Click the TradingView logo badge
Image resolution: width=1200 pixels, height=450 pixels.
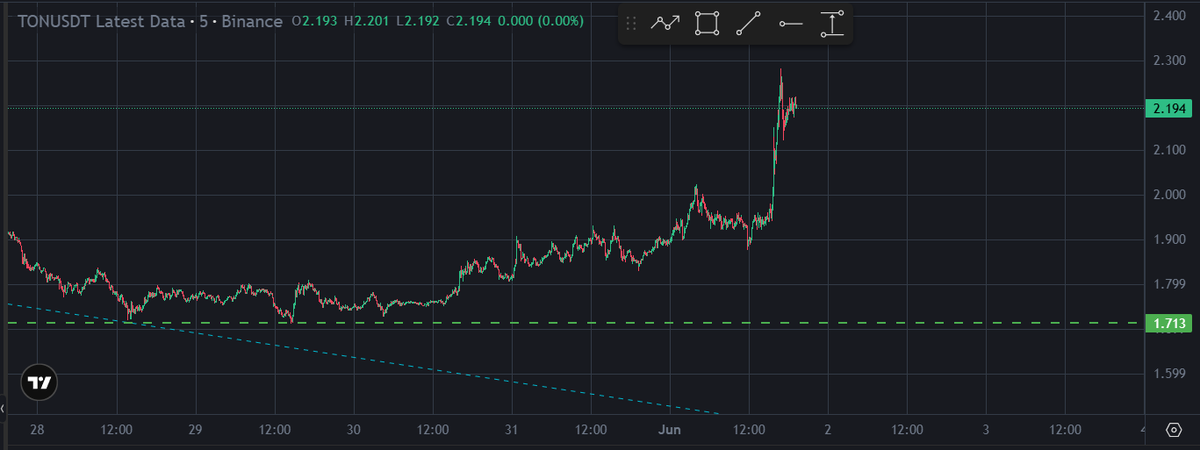40,382
